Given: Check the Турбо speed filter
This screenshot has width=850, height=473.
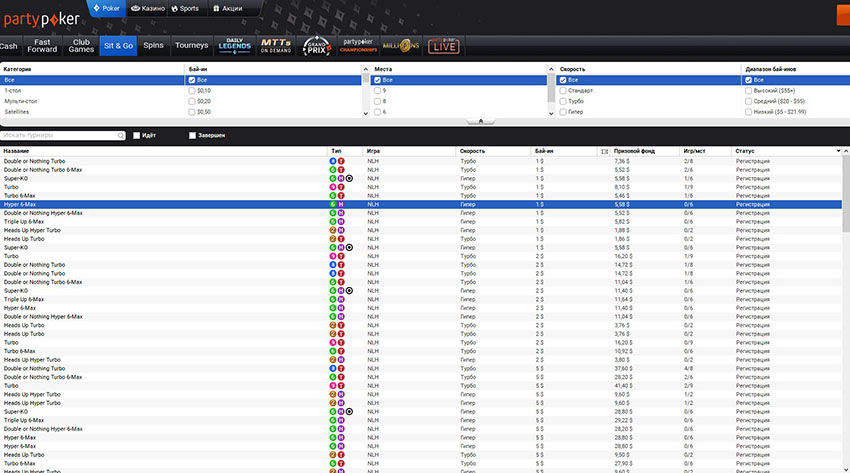Looking at the screenshot, I should tap(564, 101).
